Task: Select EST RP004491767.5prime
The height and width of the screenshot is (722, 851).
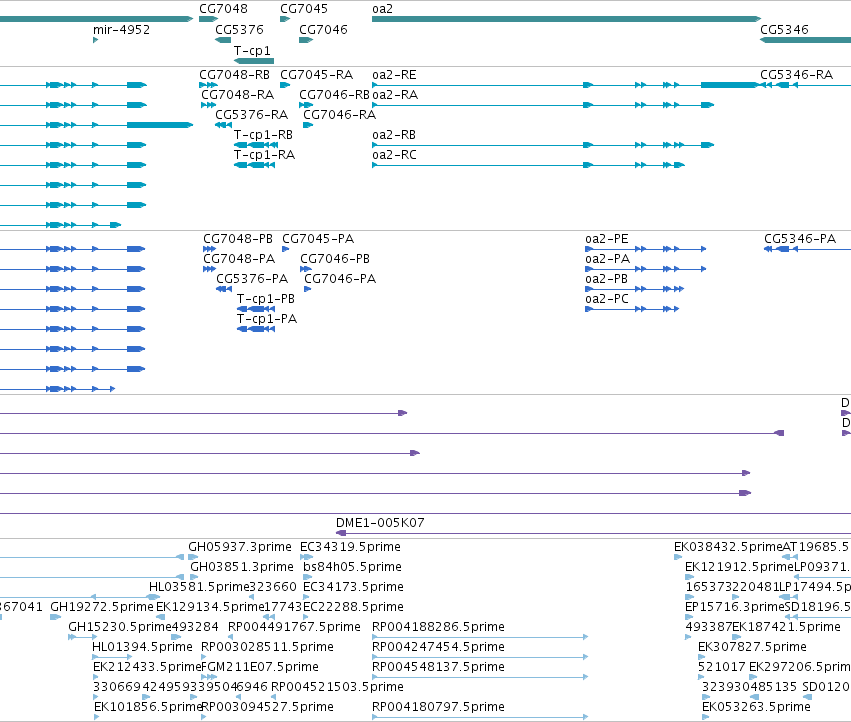Action: click(x=294, y=626)
